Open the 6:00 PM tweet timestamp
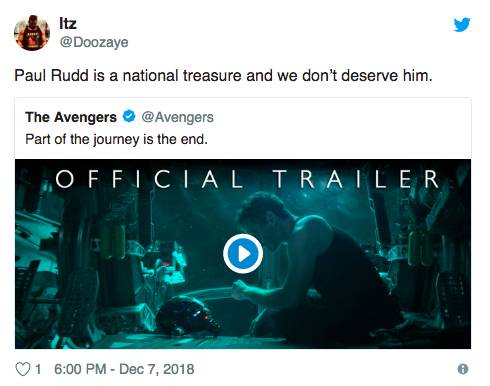Screen dimensions: 490x386 [80, 369]
